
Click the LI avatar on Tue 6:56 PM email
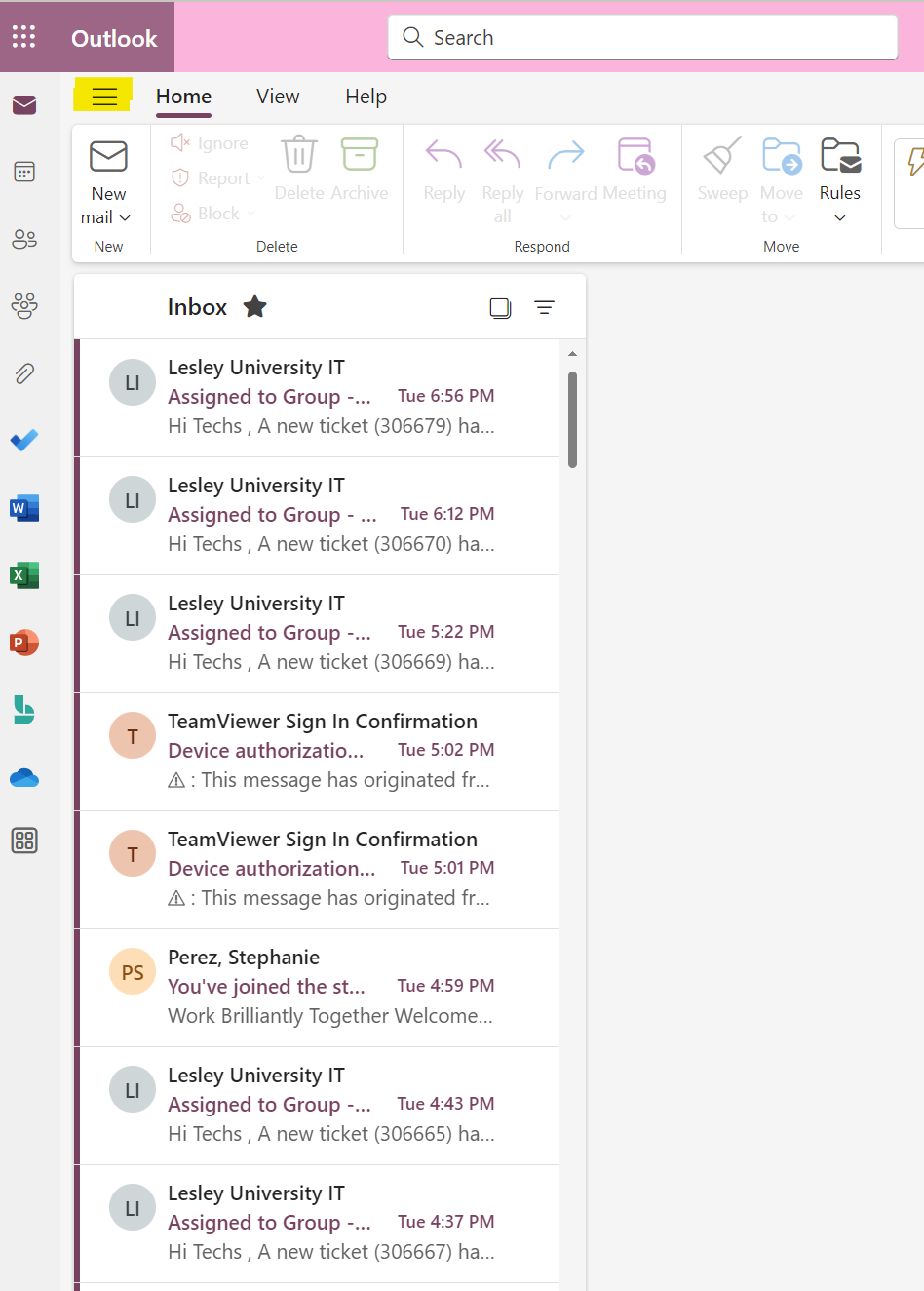[133, 382]
